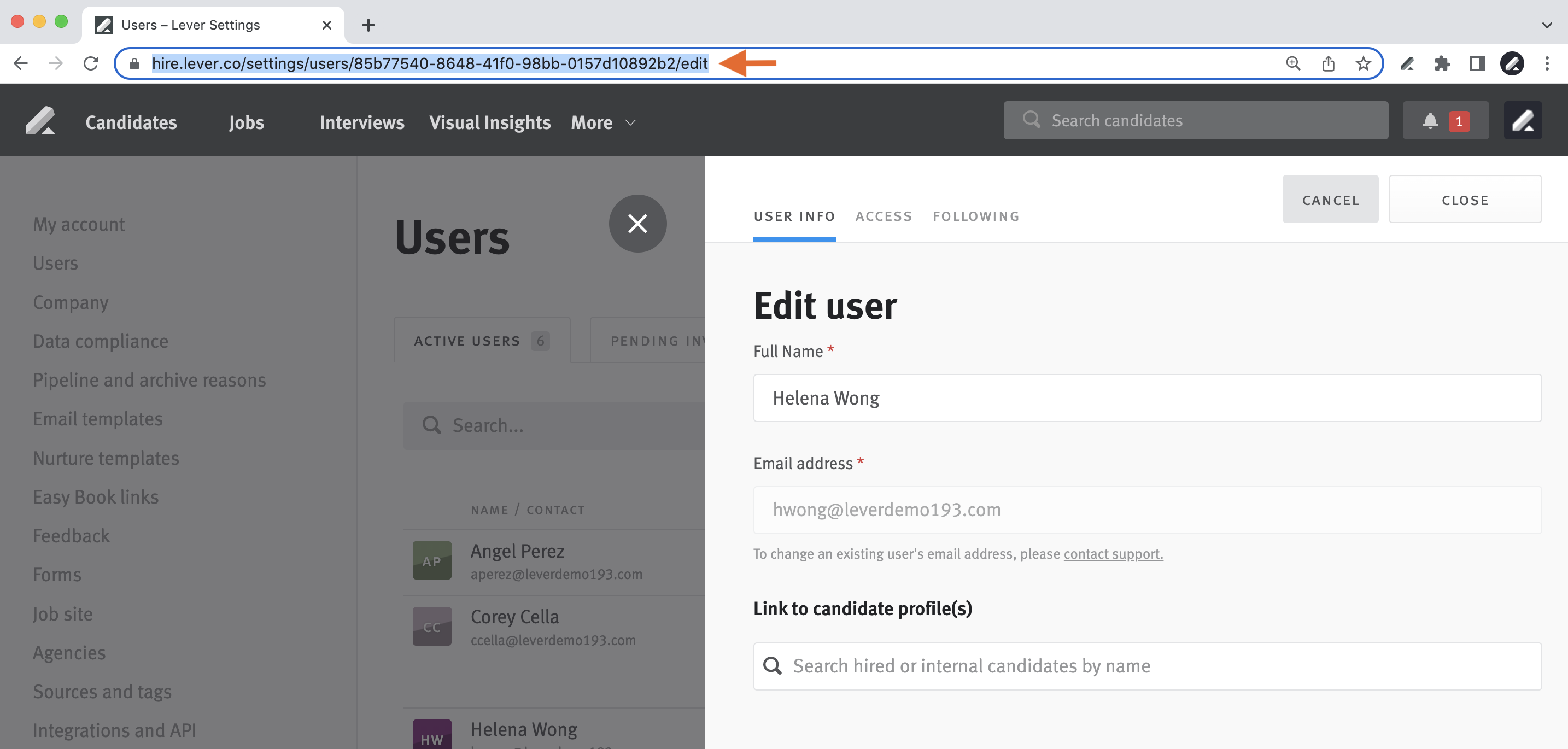Open Job site settings
This screenshot has width=1568, height=749.
pyautogui.click(x=63, y=614)
